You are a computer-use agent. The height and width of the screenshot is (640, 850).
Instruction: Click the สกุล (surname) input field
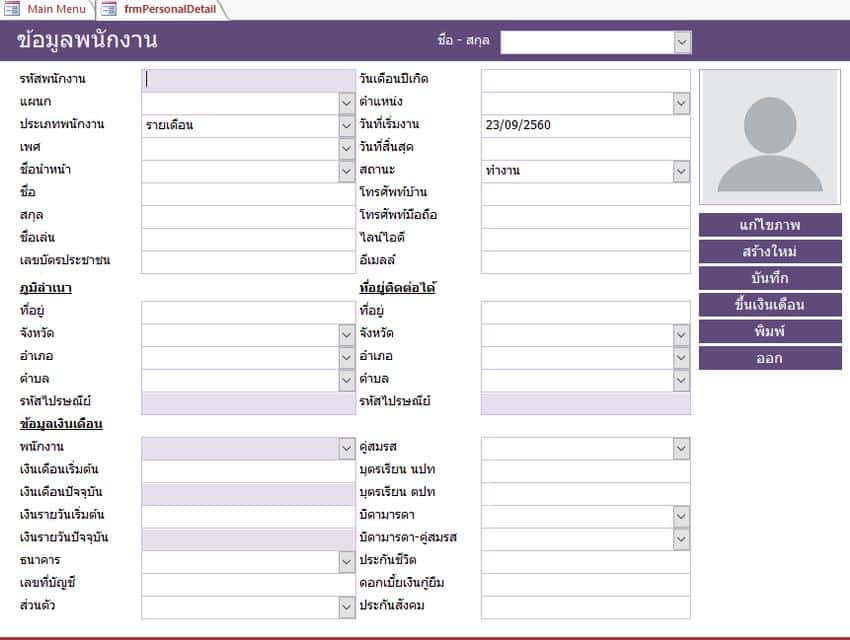248,217
